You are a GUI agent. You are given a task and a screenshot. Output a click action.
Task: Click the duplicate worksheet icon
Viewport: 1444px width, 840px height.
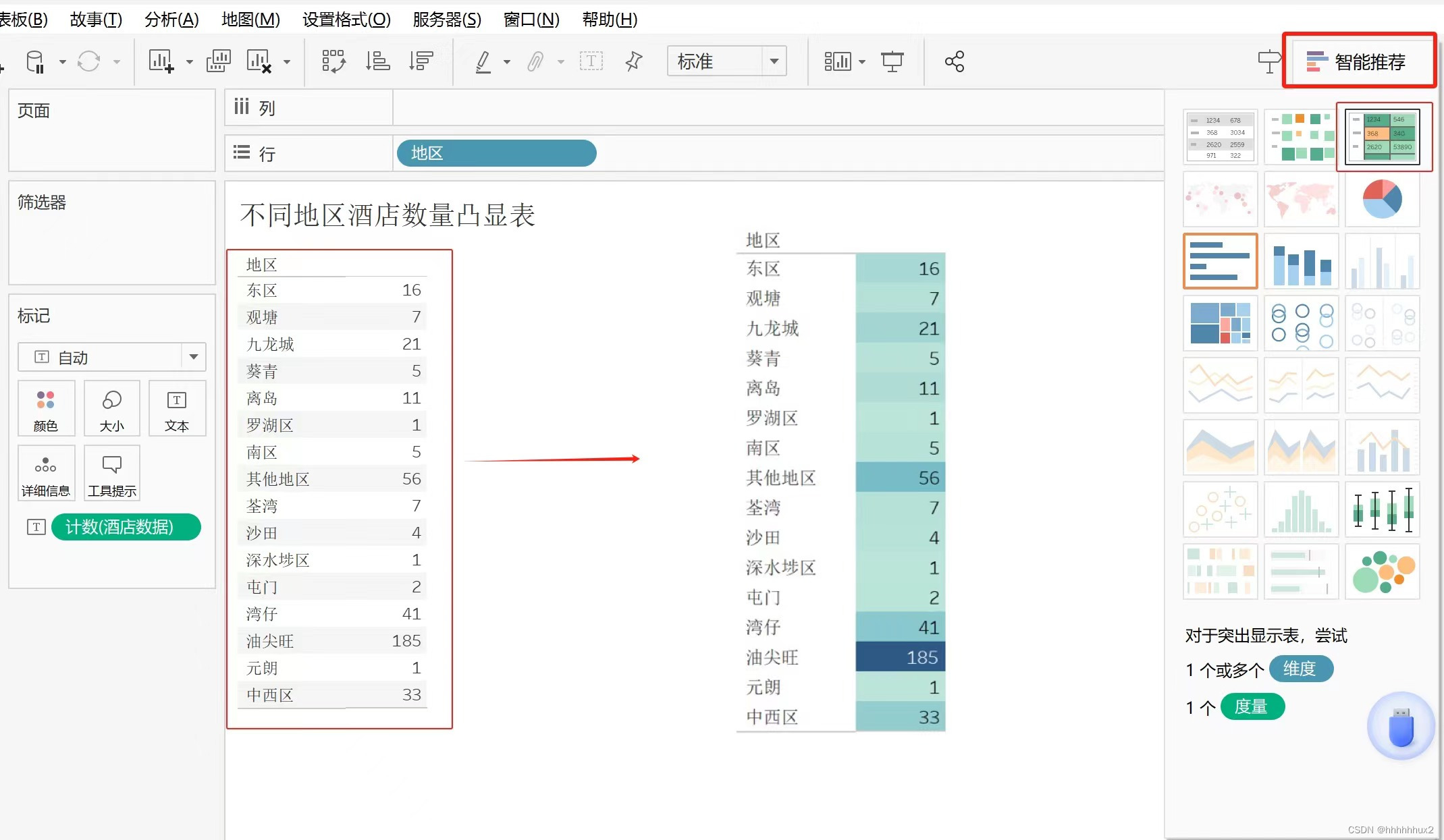pos(218,61)
